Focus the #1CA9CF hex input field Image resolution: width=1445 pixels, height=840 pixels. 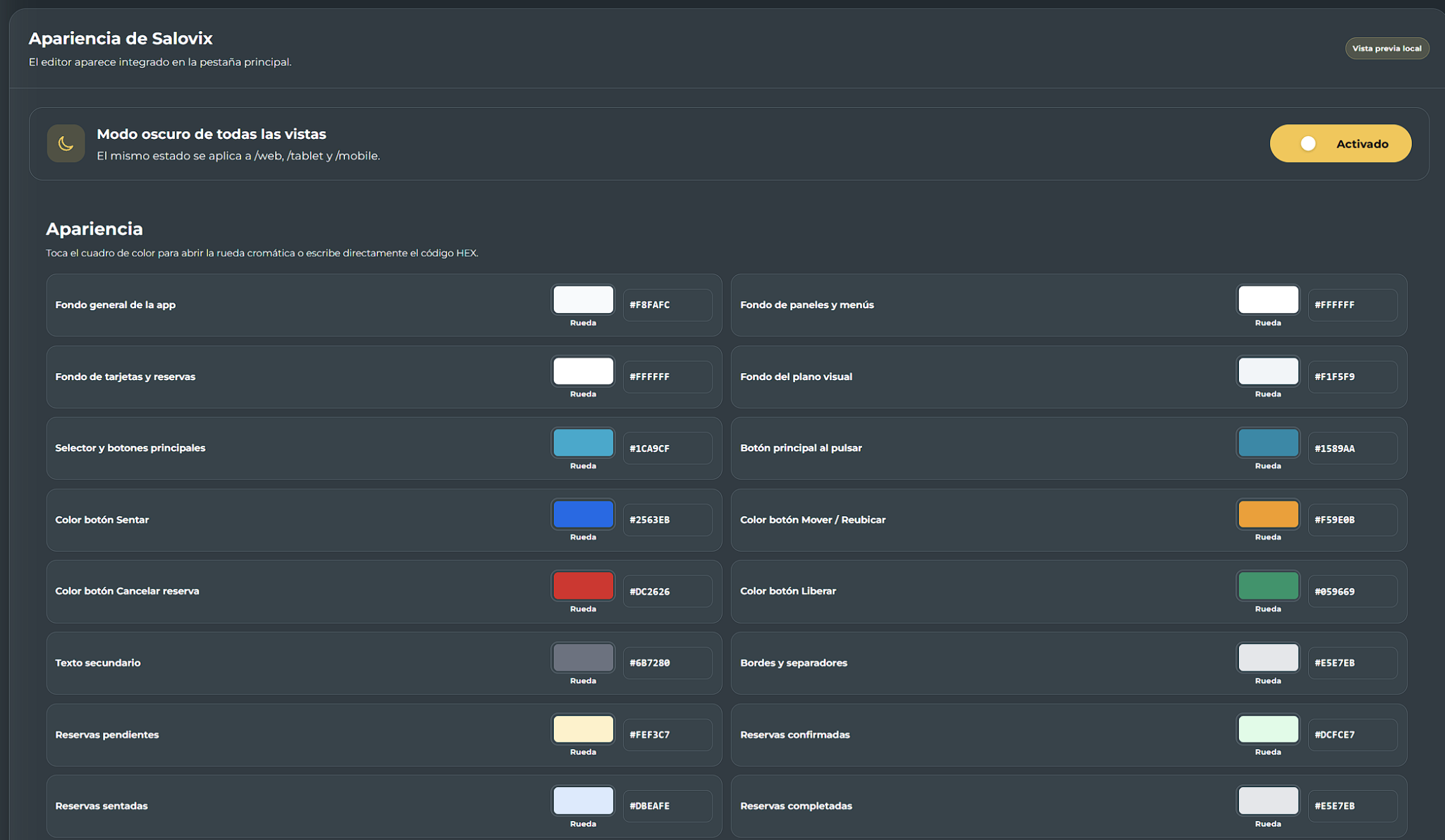(x=667, y=448)
